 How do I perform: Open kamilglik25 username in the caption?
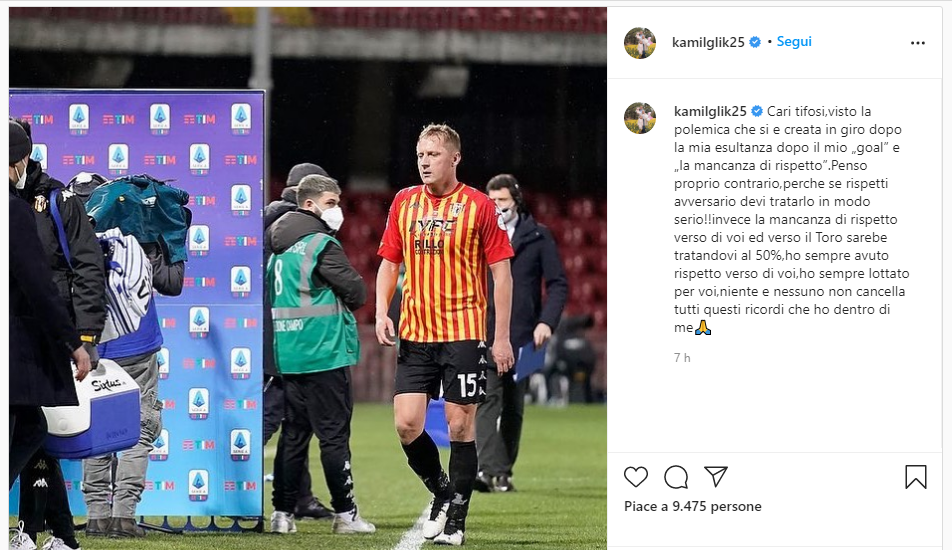710,112
